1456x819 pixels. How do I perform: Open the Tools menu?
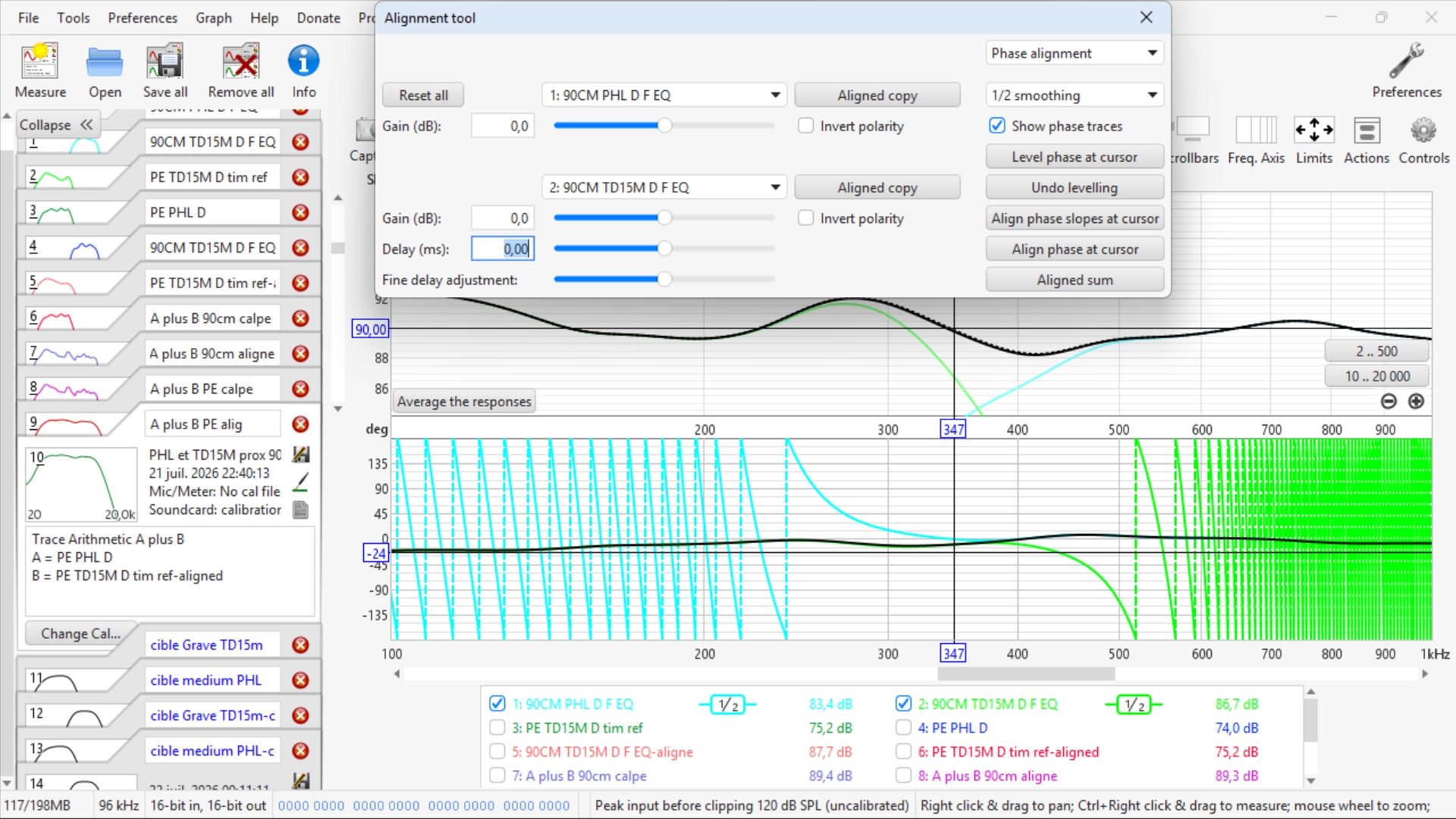click(x=74, y=17)
